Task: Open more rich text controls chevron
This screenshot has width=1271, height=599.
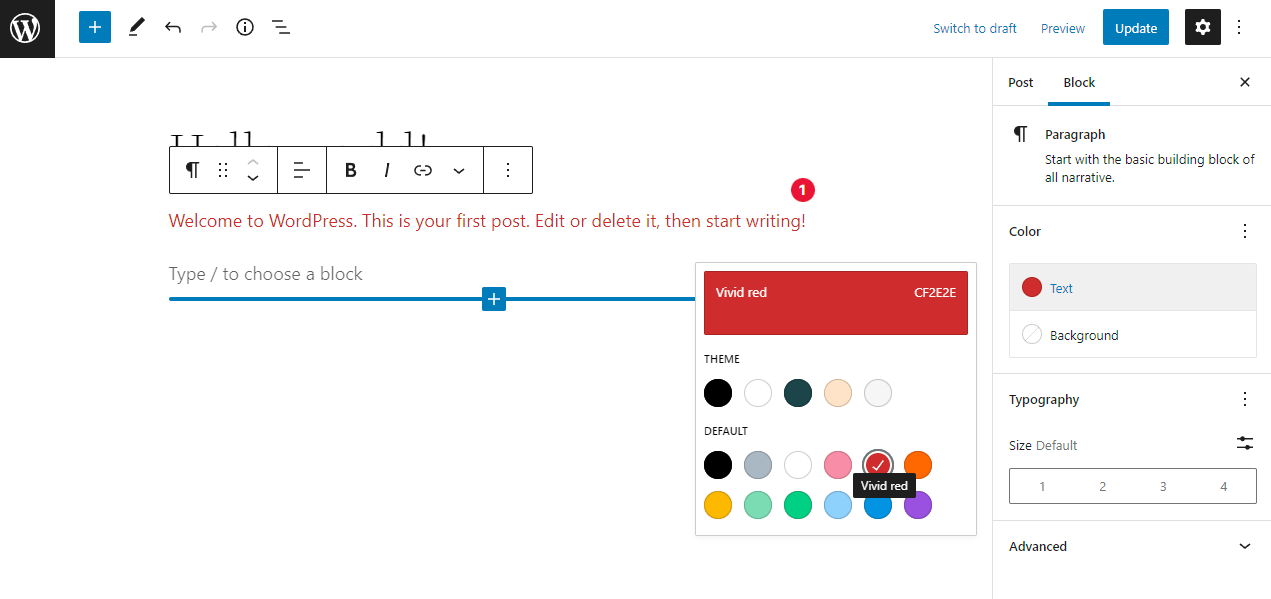Action: pos(459,170)
